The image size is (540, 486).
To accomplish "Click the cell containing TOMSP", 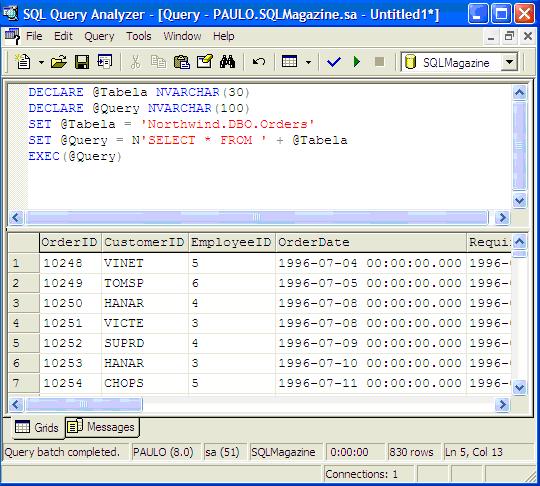I will pyautogui.click(x=145, y=283).
